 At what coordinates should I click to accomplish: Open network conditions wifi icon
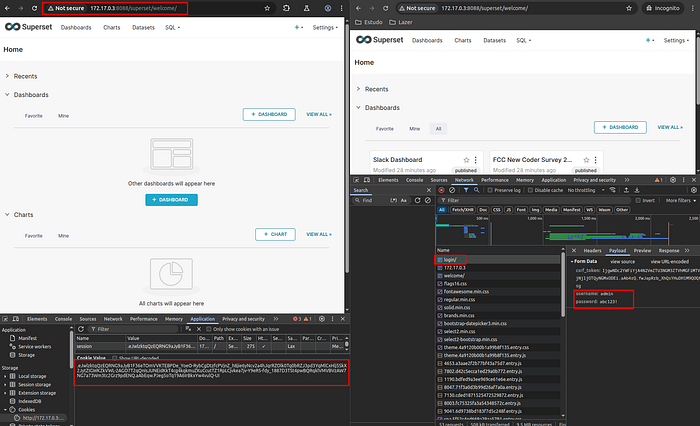(x=612, y=190)
